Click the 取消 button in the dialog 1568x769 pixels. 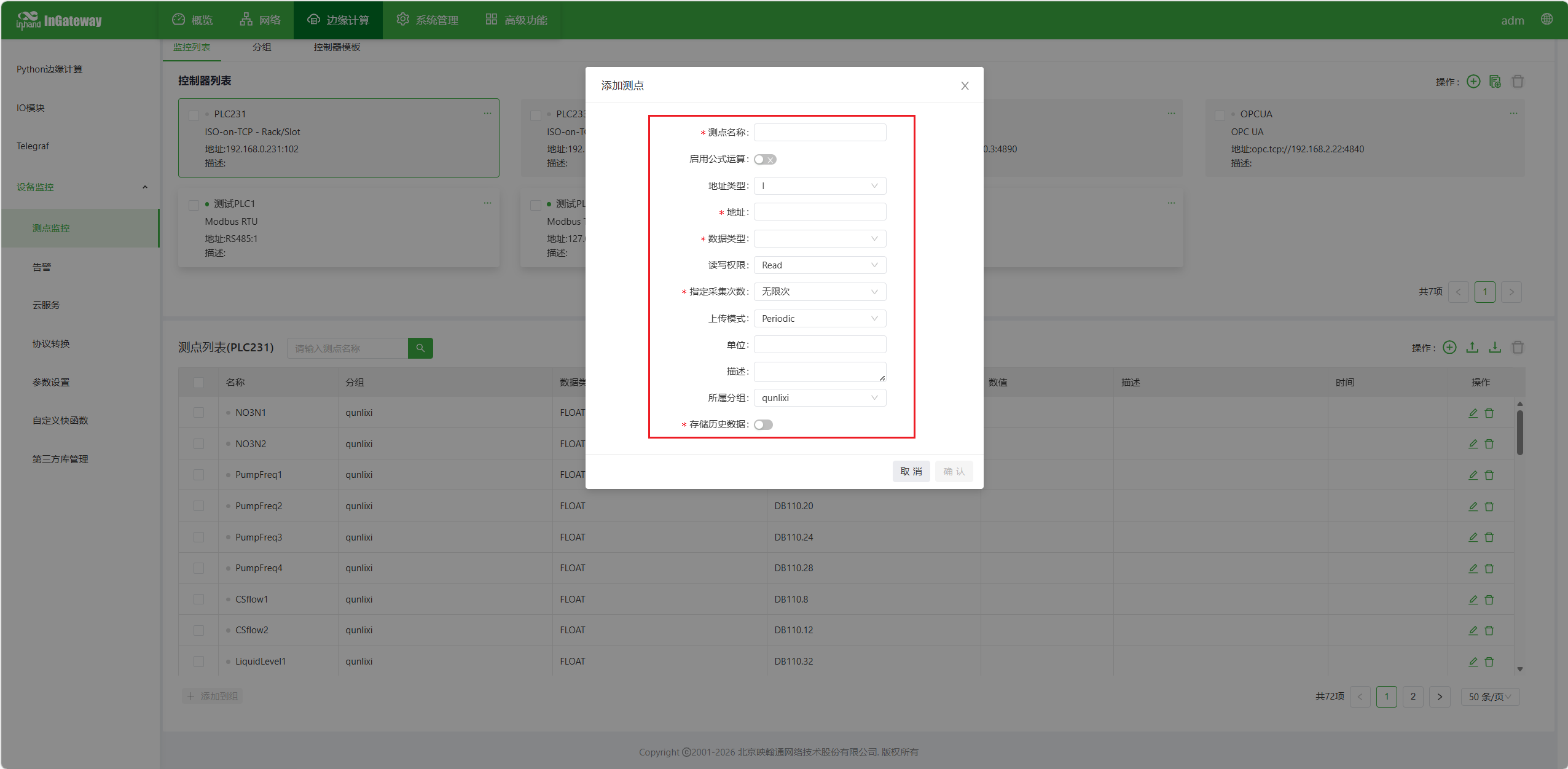point(911,472)
